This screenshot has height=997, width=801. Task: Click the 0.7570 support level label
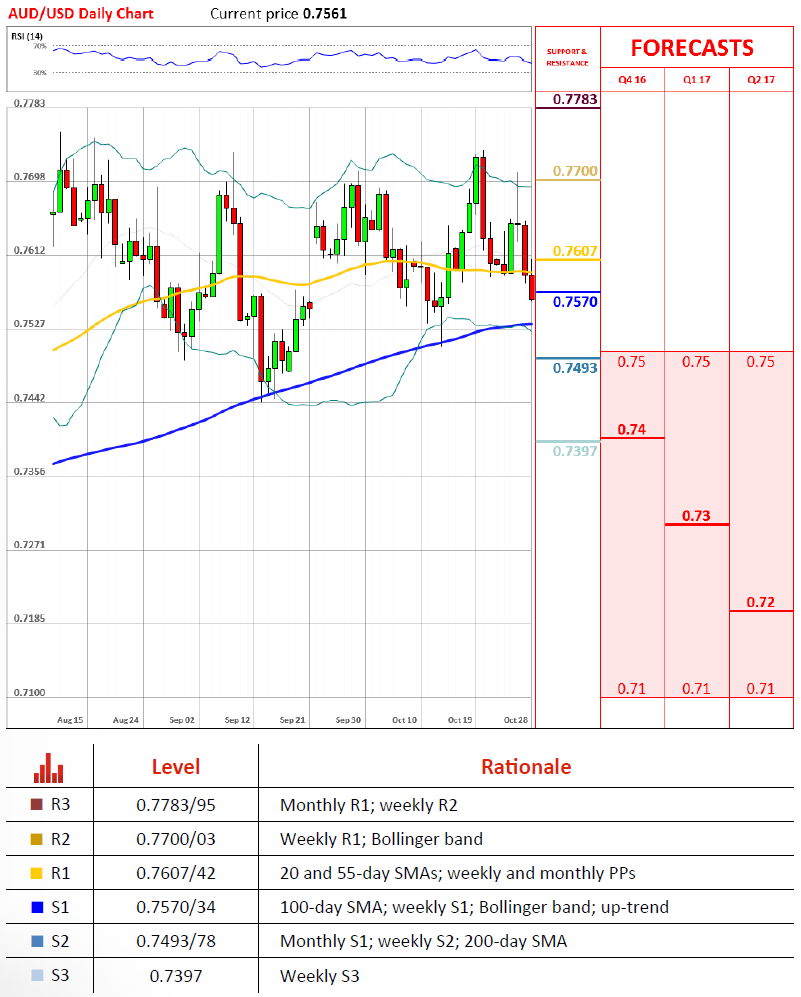[575, 302]
